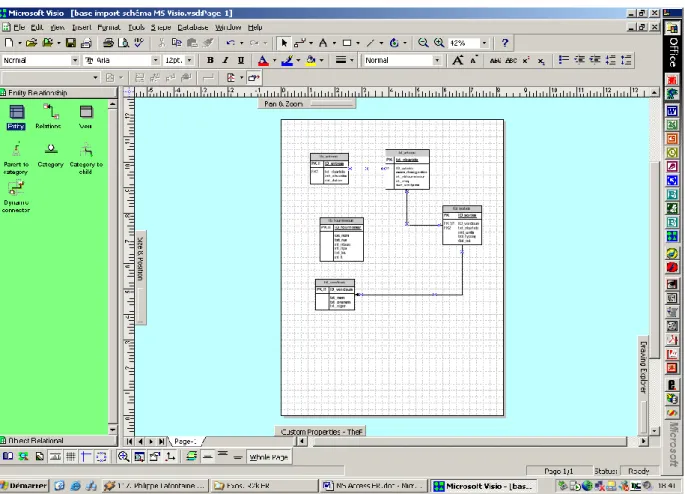Click the Save floppy disk icon

click(x=71, y=43)
